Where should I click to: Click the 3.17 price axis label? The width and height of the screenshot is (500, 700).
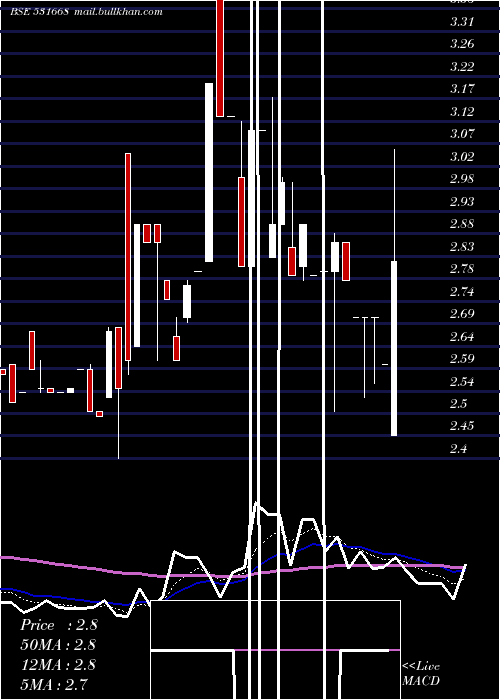[x=462, y=88]
